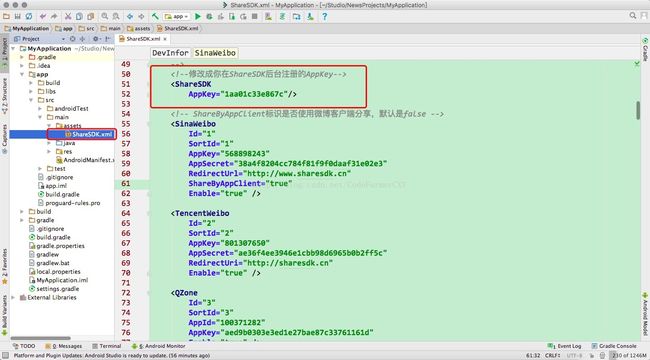Expand the .idea folder
650x360 pixels.
[22, 66]
